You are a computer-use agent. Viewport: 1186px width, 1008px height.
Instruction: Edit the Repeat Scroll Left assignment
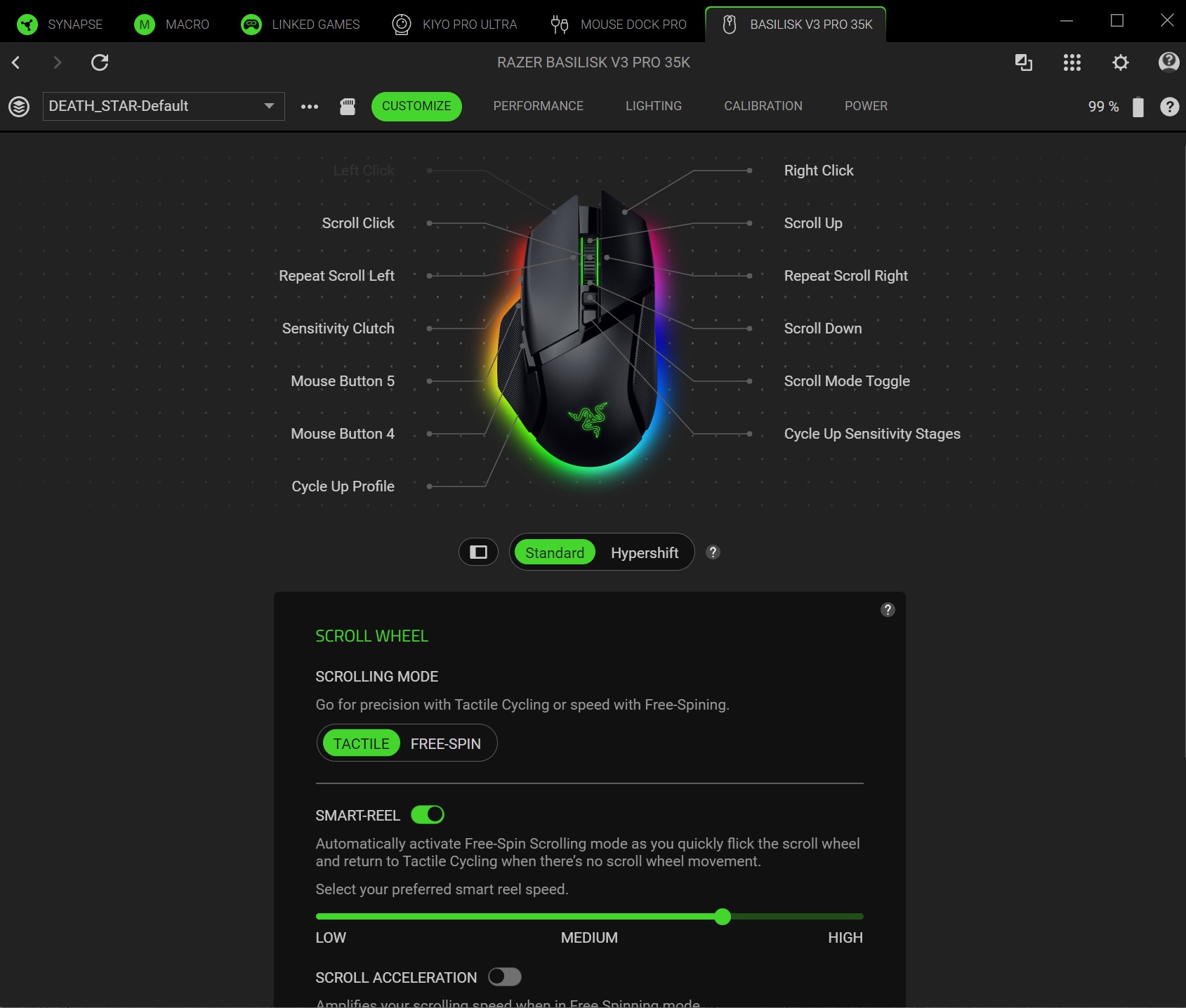tap(336, 276)
